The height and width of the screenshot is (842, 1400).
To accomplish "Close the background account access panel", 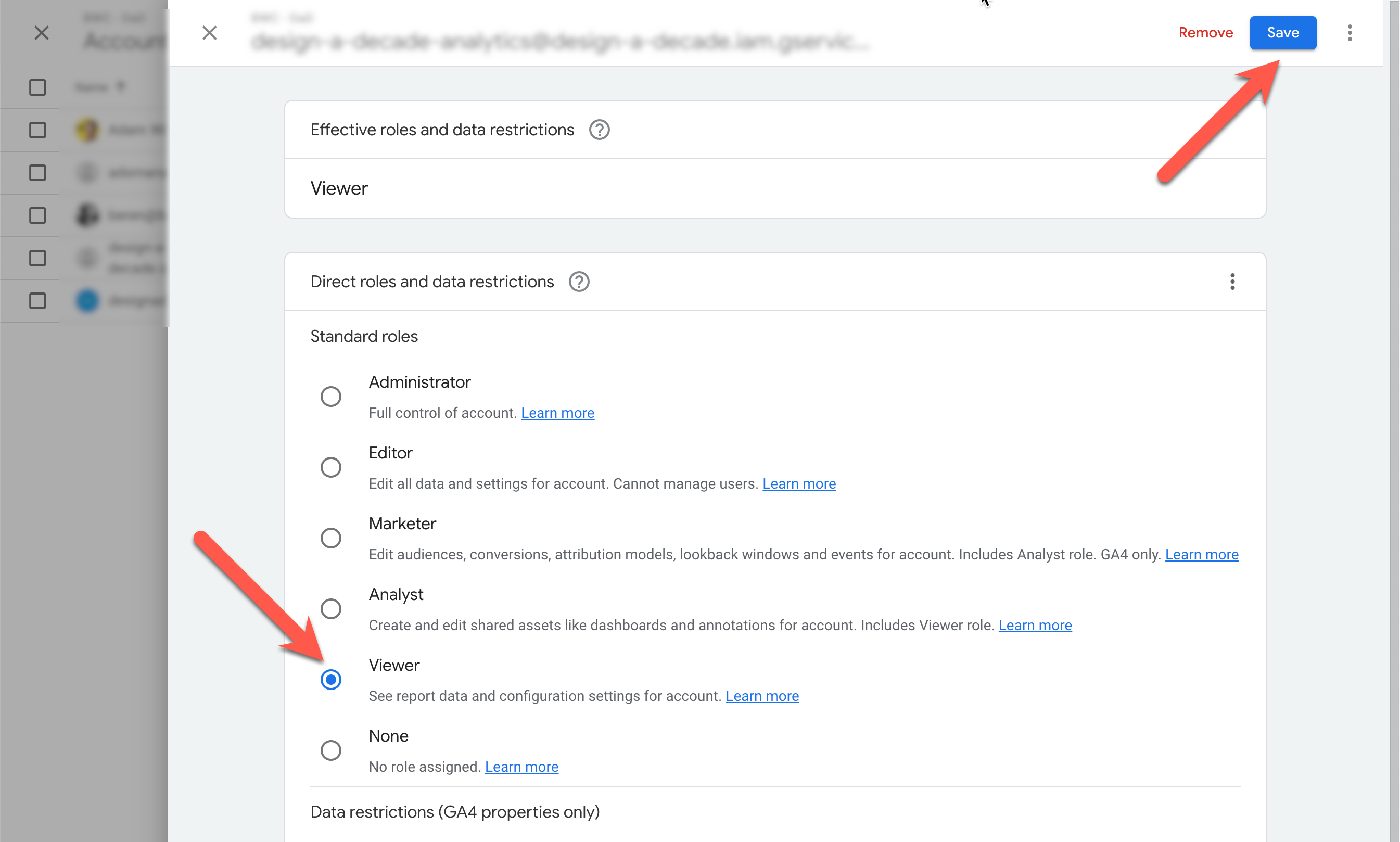I will coord(42,33).
